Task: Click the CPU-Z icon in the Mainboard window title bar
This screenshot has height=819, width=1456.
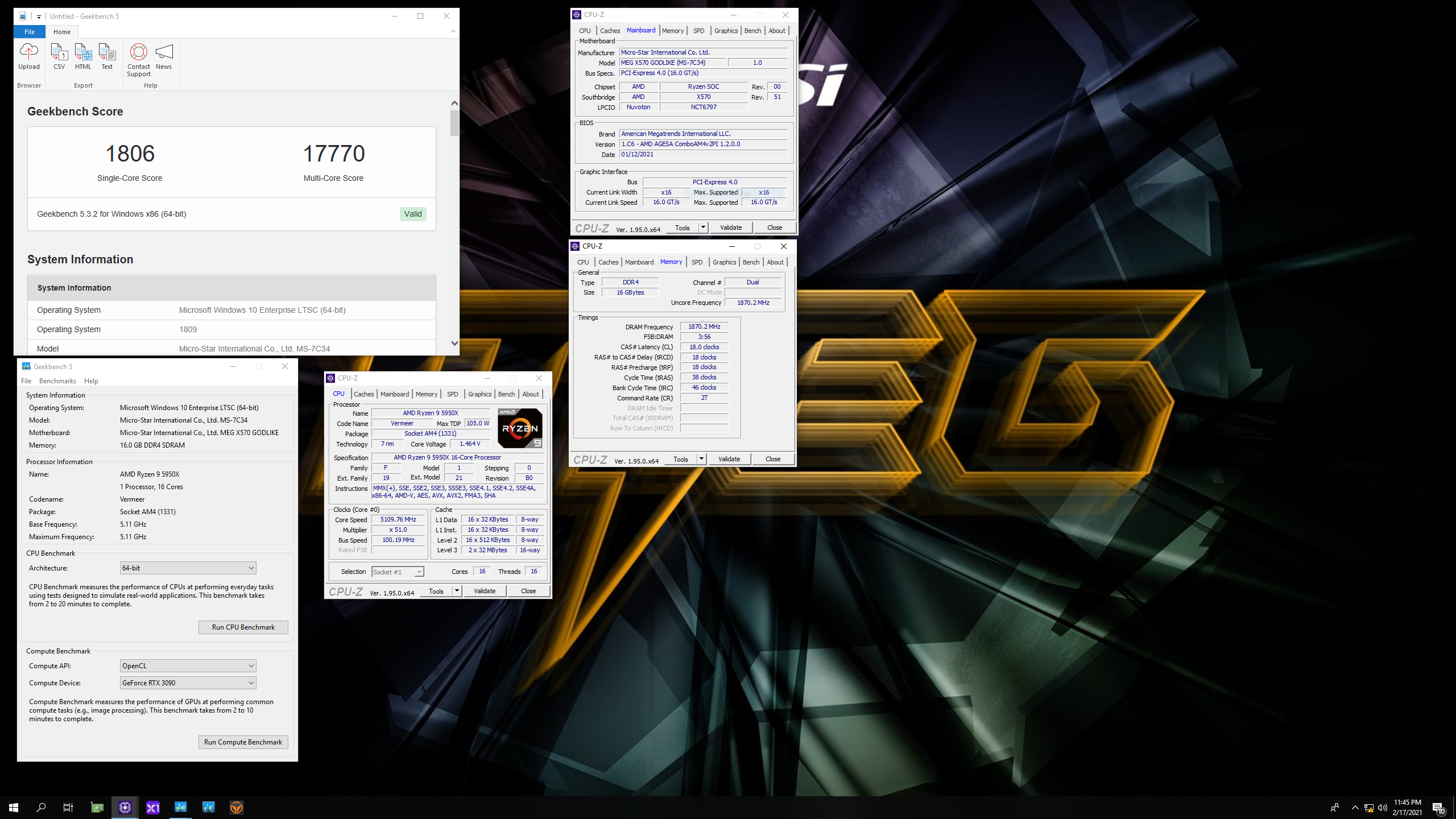Action: 577,15
